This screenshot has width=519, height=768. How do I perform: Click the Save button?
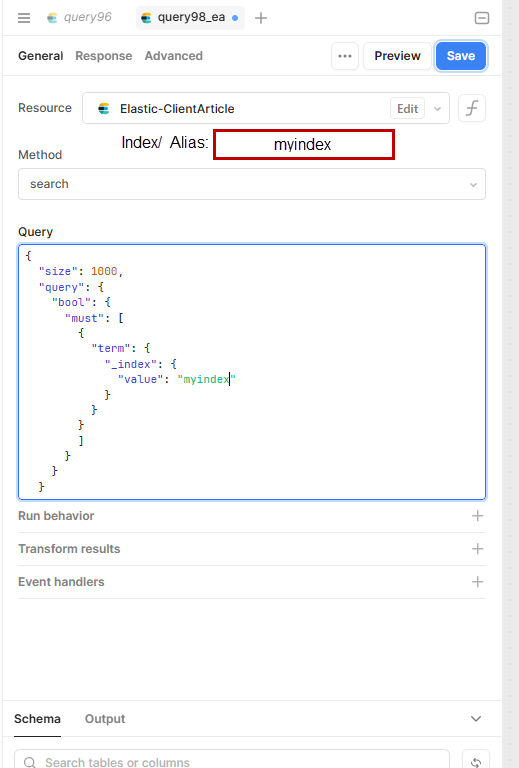(x=461, y=56)
